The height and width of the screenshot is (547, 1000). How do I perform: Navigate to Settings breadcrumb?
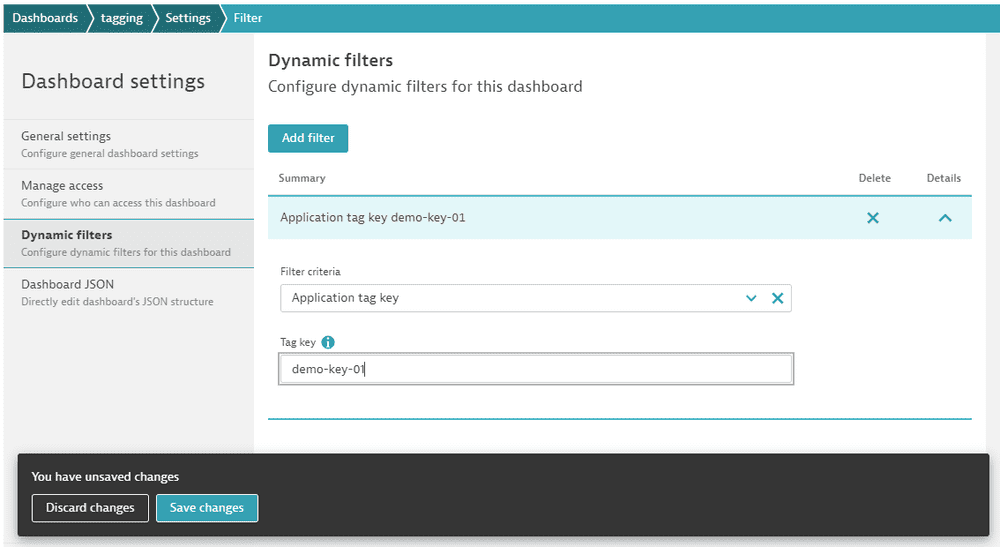[188, 18]
